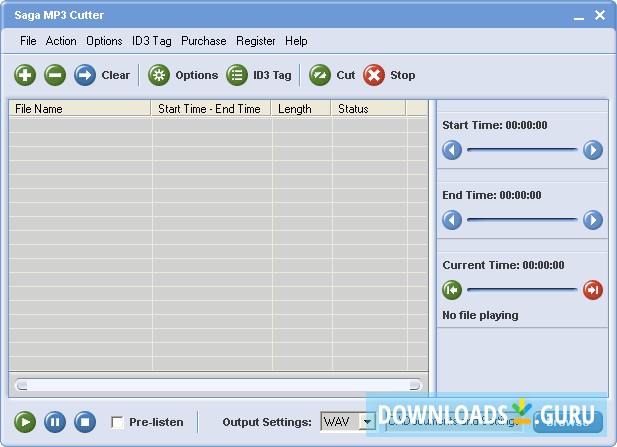Open the Action menu

(61, 41)
